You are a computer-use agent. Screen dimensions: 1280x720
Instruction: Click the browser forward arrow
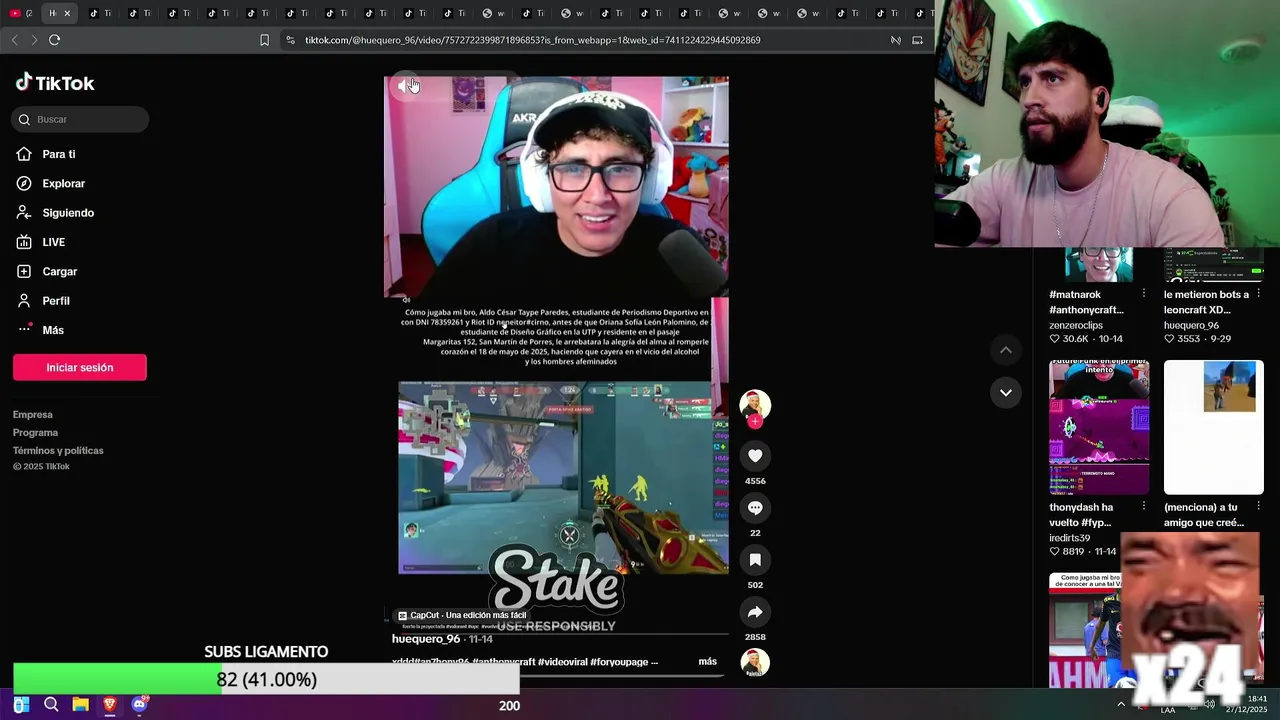pyautogui.click(x=33, y=40)
